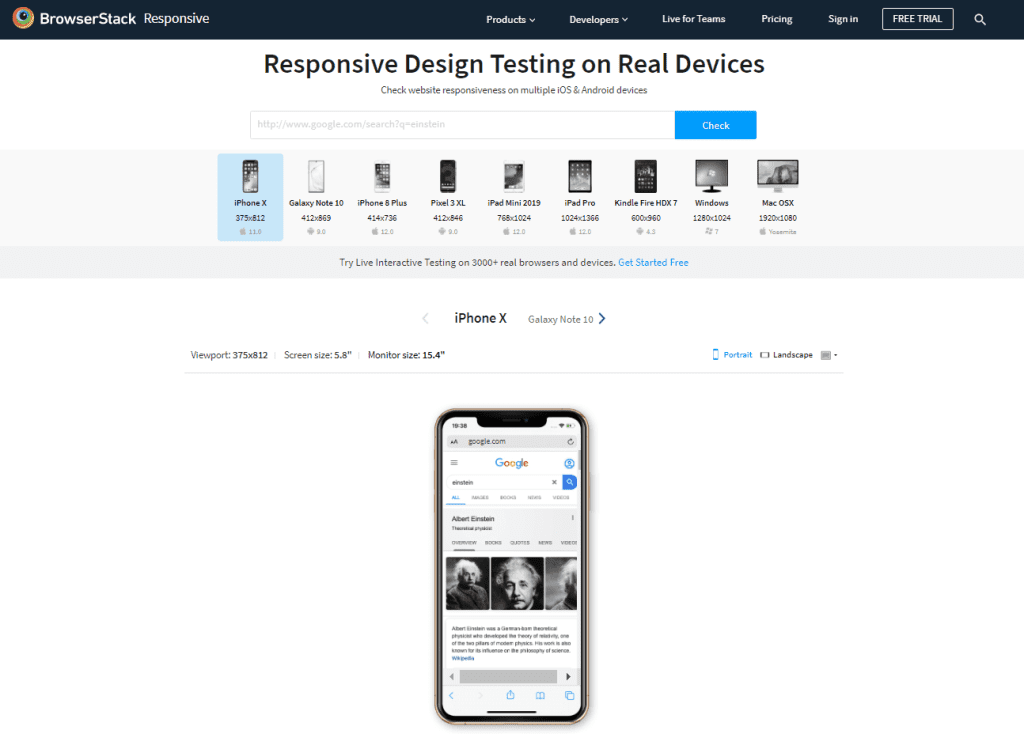Open the BOOKS tab in Google preview
1024x734 pixels.
coord(508,498)
